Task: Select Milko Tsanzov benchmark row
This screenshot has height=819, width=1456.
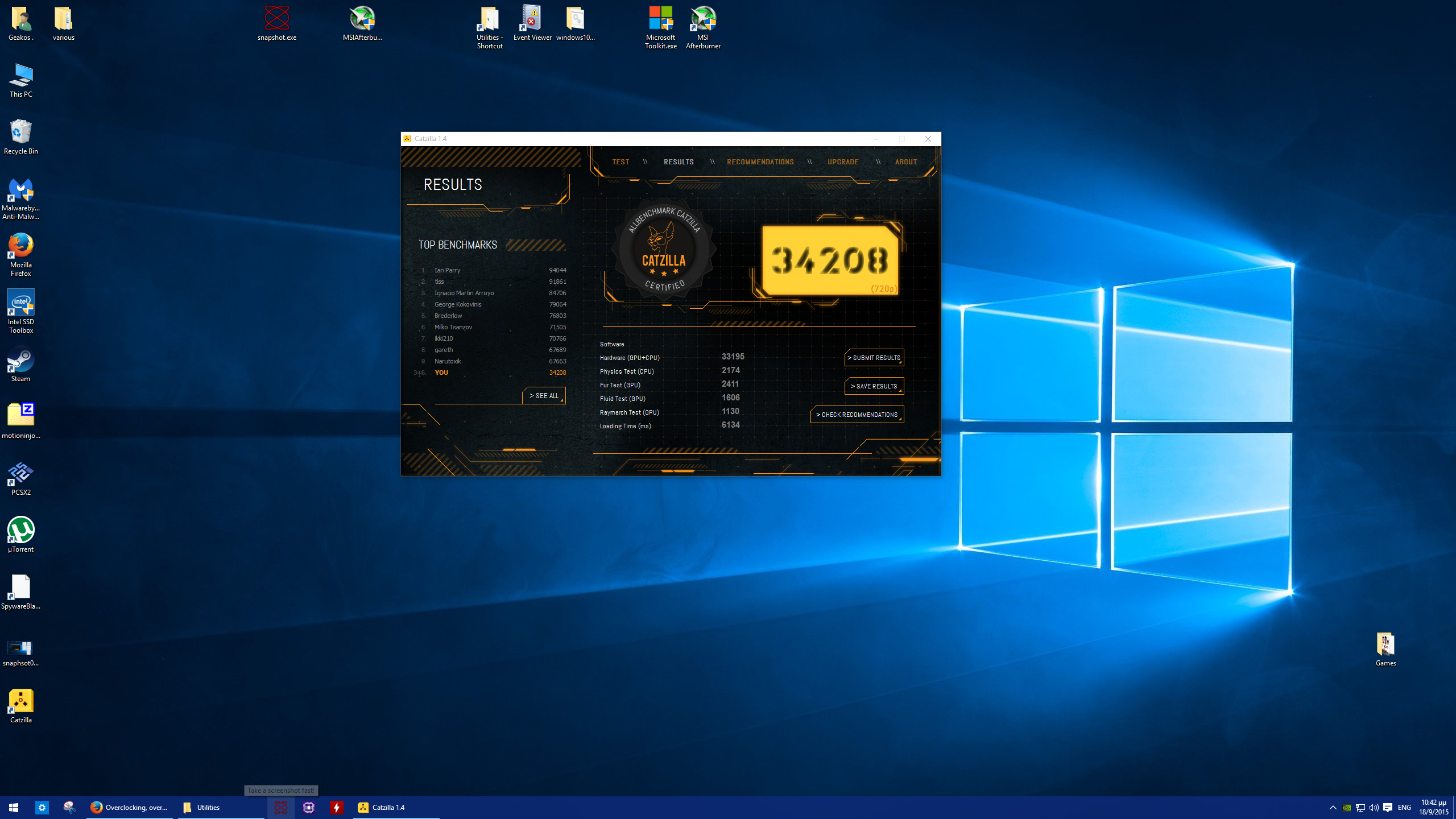Action: click(493, 327)
